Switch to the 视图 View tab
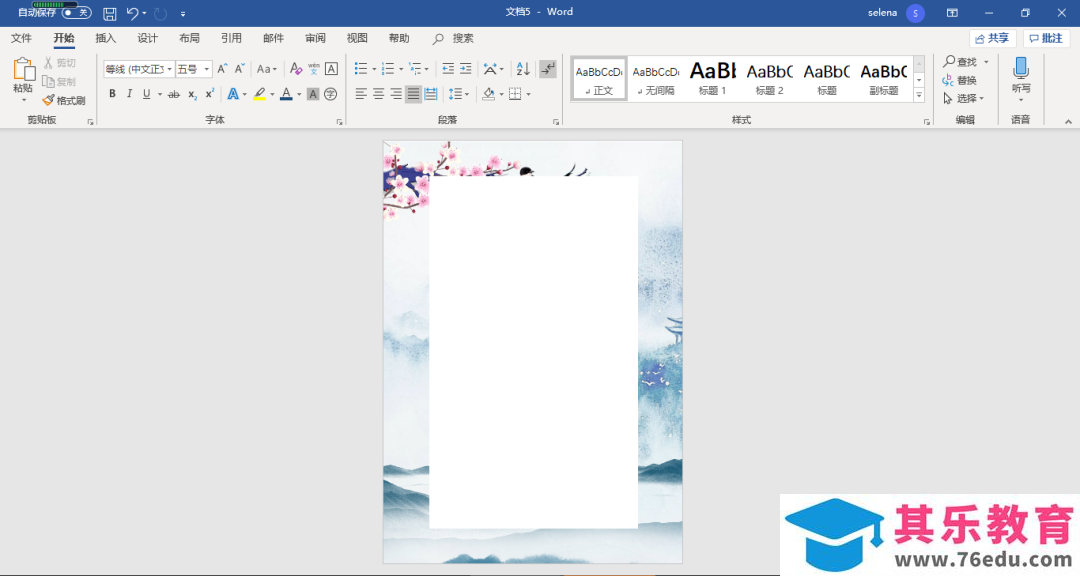1080x576 pixels. click(357, 39)
